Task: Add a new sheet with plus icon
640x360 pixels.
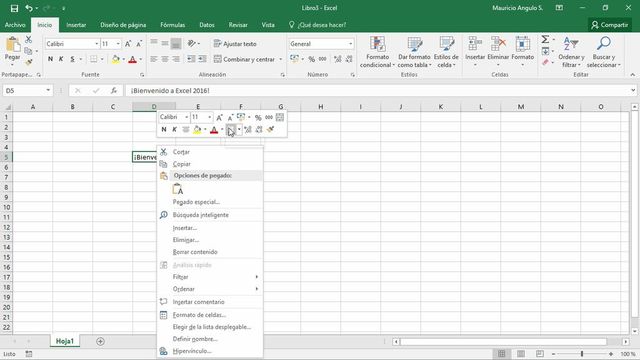Action: coord(100,341)
